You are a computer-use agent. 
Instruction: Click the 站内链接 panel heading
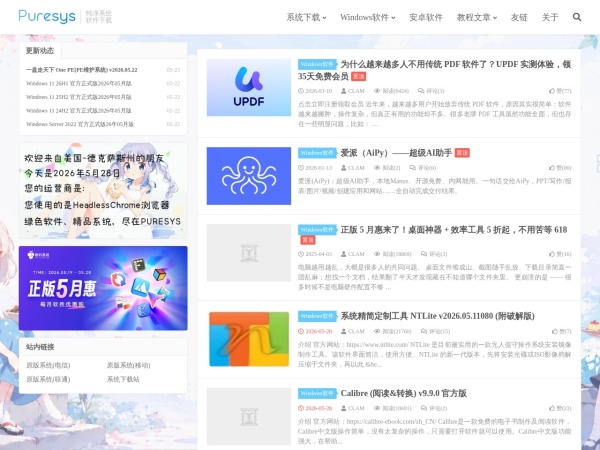(40, 347)
